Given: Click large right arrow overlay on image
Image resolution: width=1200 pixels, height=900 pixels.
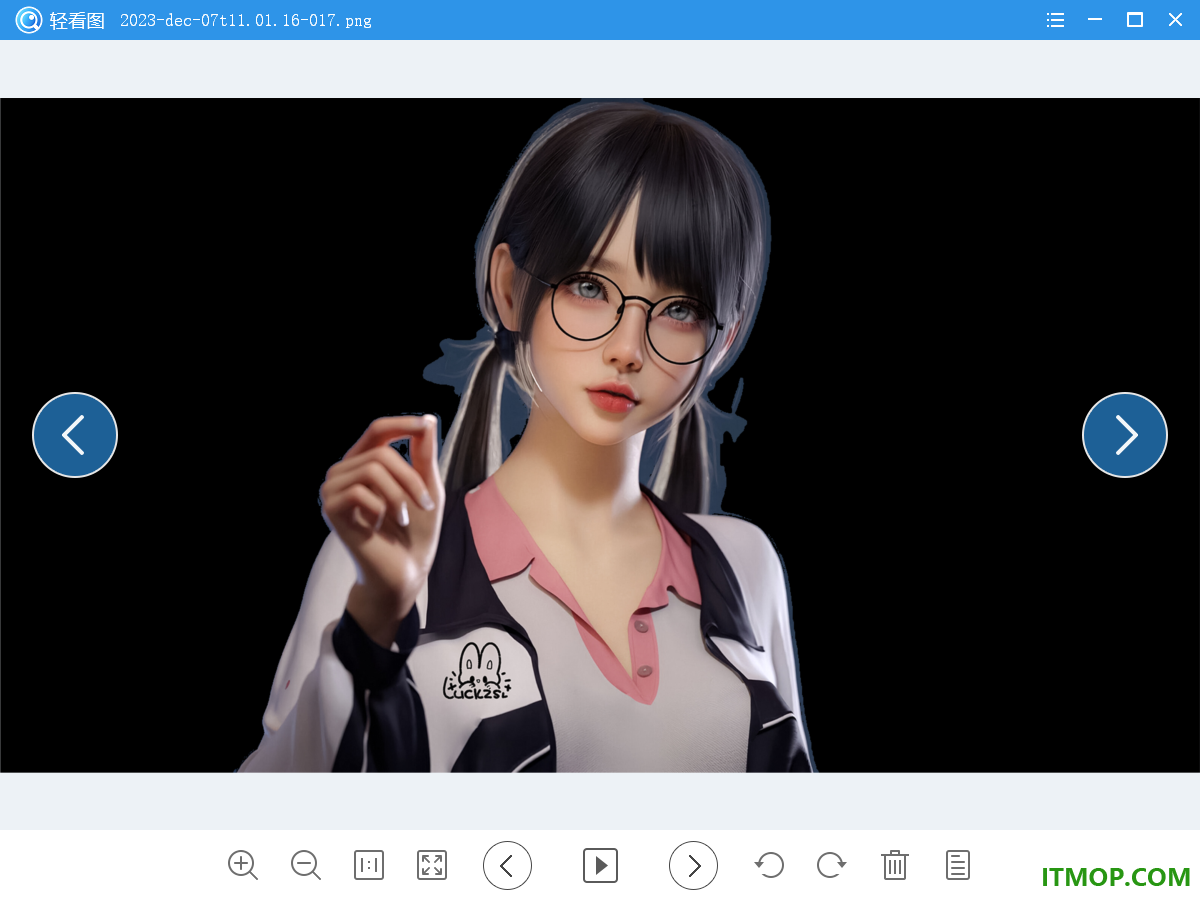Looking at the screenshot, I should 1125,435.
